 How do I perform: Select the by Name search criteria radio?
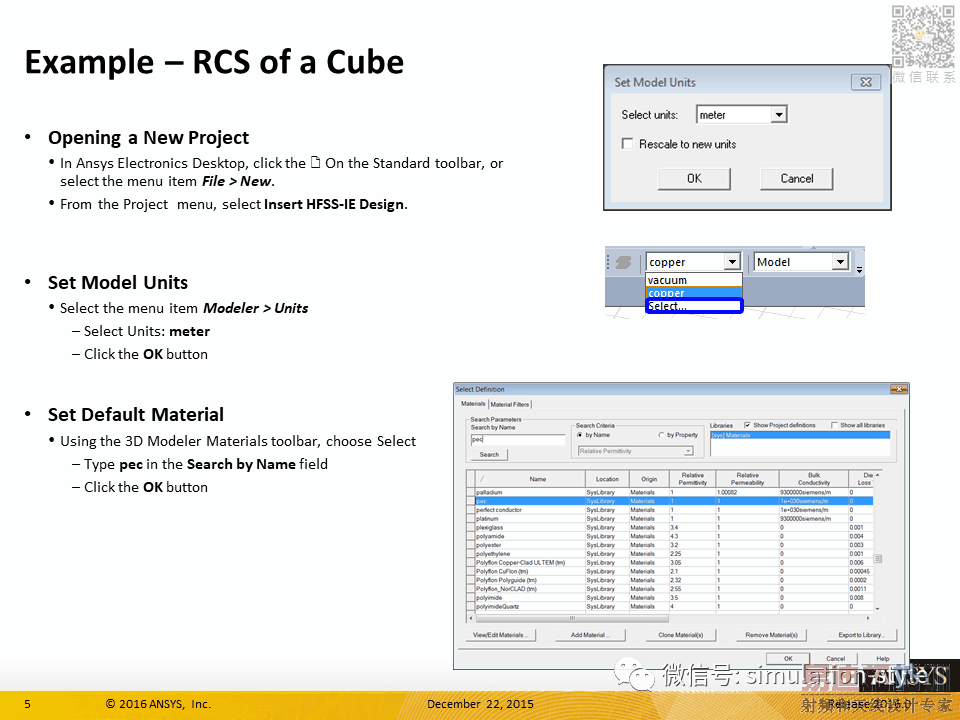tap(580, 435)
